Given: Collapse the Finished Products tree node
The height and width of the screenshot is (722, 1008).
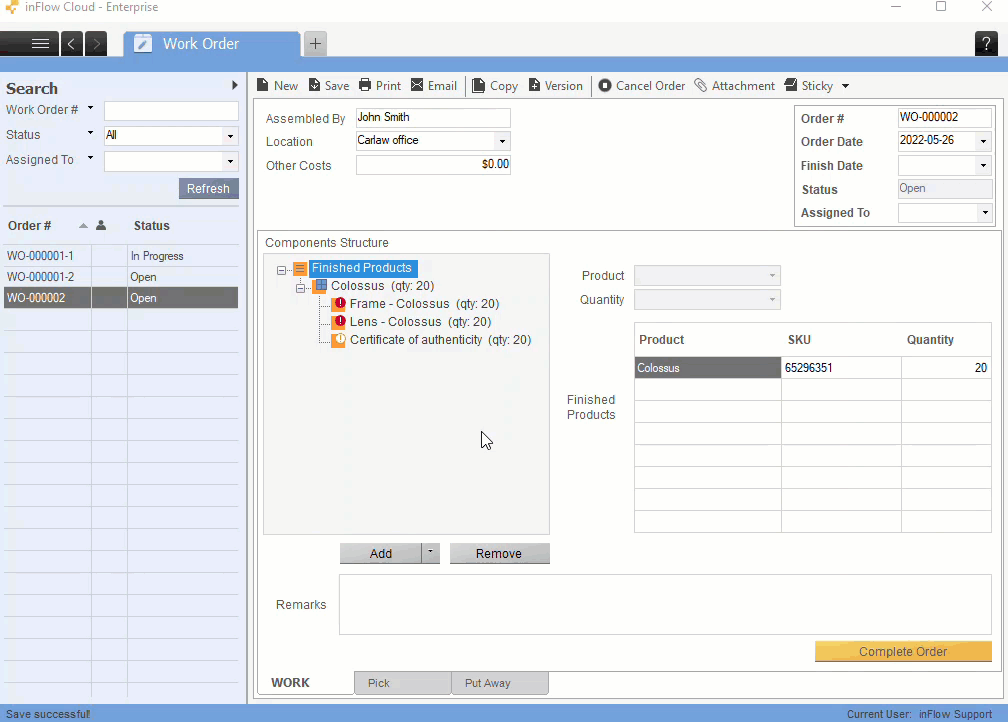Looking at the screenshot, I should 283,268.
